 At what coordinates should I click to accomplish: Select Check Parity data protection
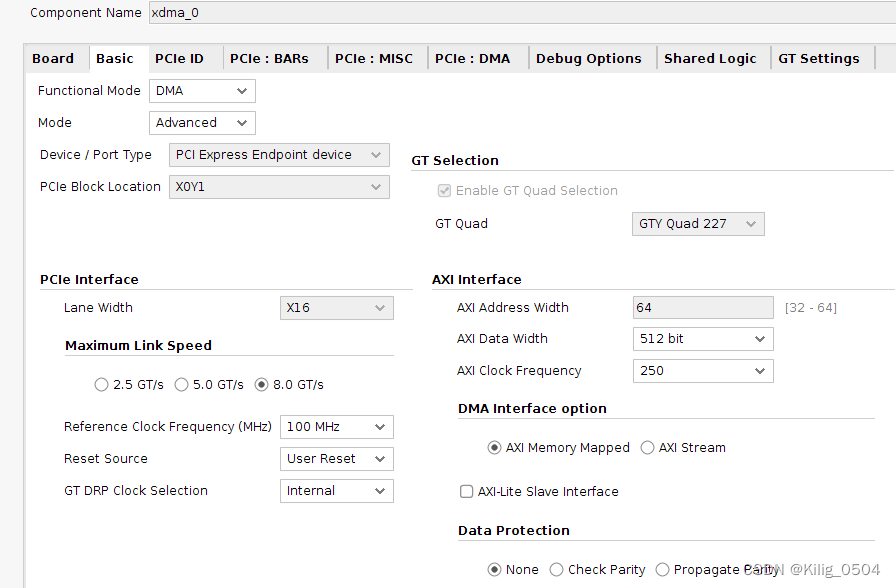tap(555, 569)
